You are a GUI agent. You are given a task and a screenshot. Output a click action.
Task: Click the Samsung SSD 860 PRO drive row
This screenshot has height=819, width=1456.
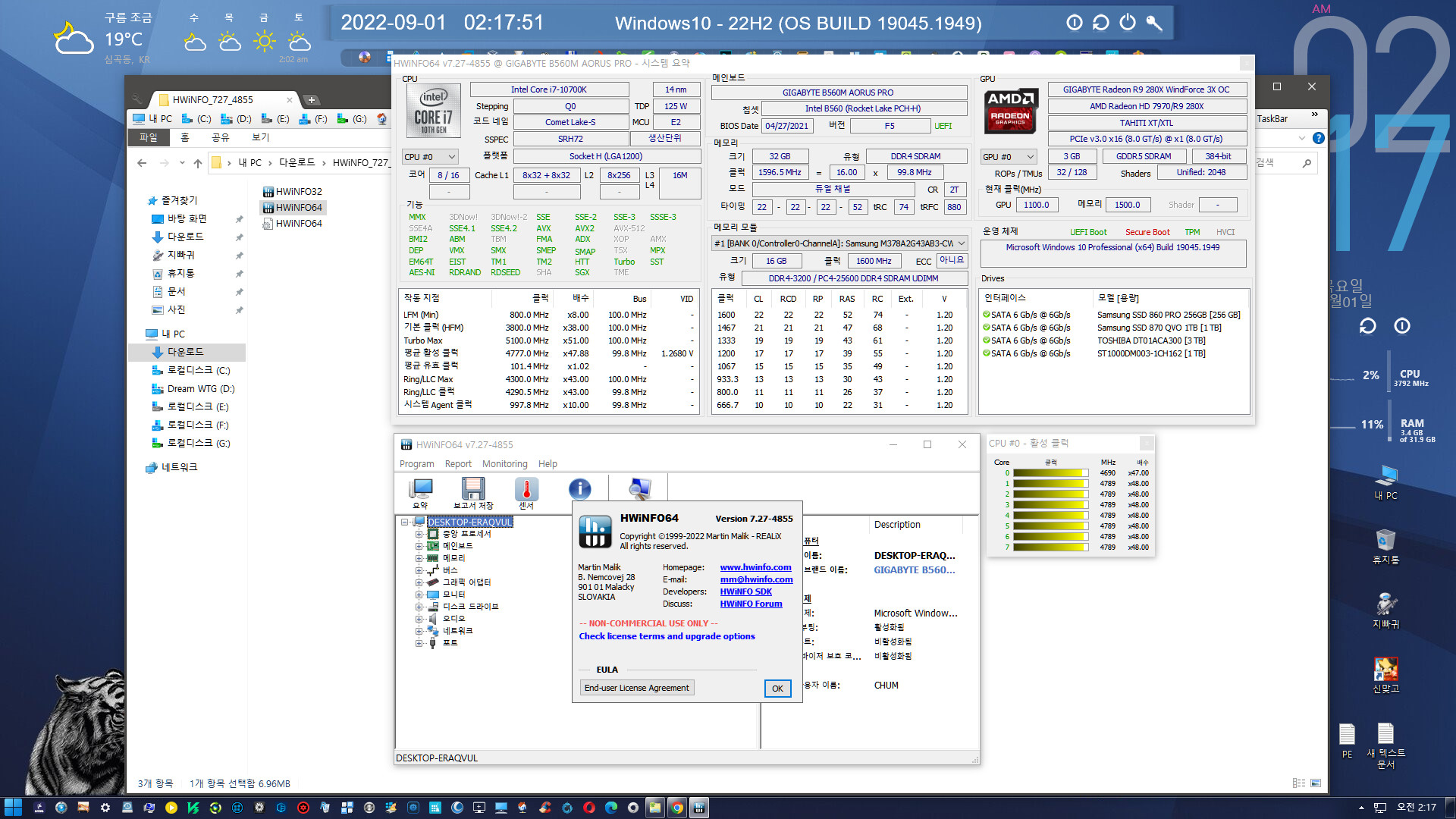click(1112, 315)
